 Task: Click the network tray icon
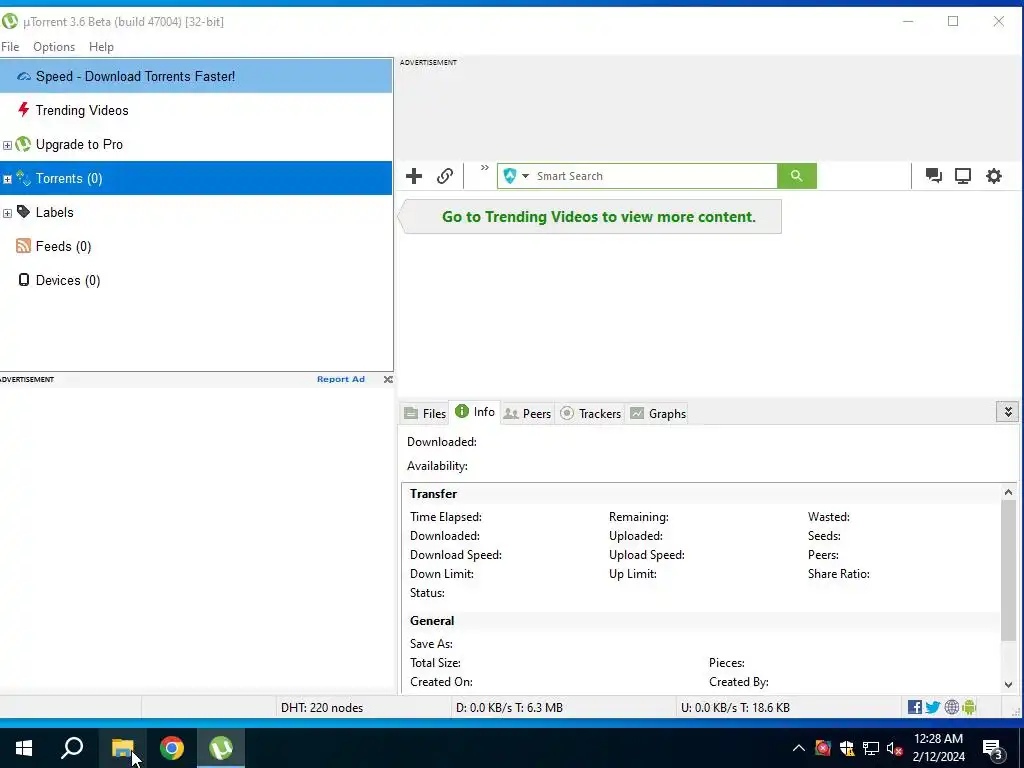coord(871,748)
